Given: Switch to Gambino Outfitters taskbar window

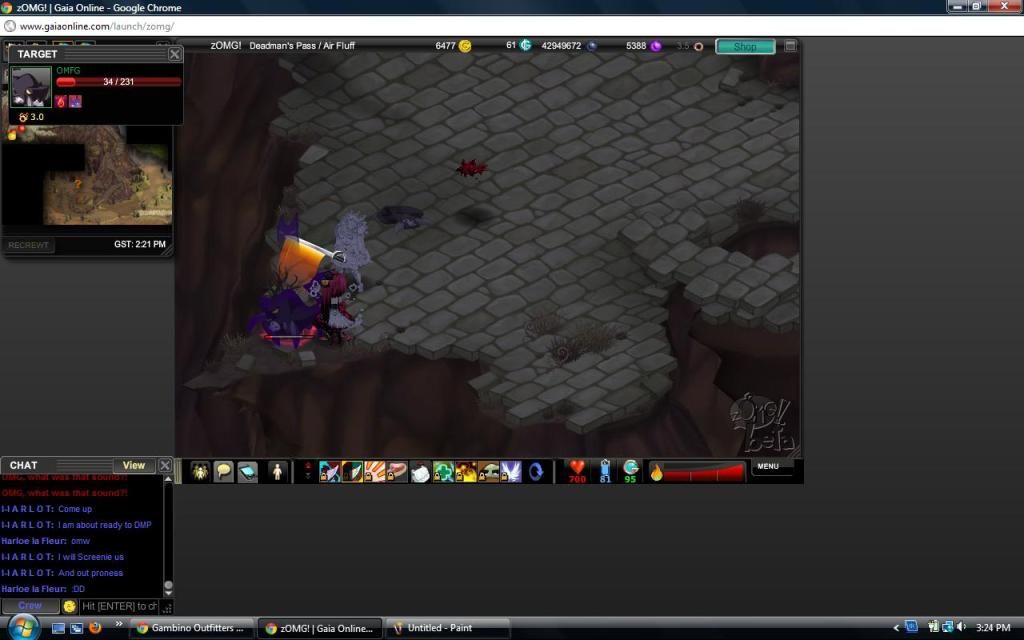Looking at the screenshot, I should 191,628.
